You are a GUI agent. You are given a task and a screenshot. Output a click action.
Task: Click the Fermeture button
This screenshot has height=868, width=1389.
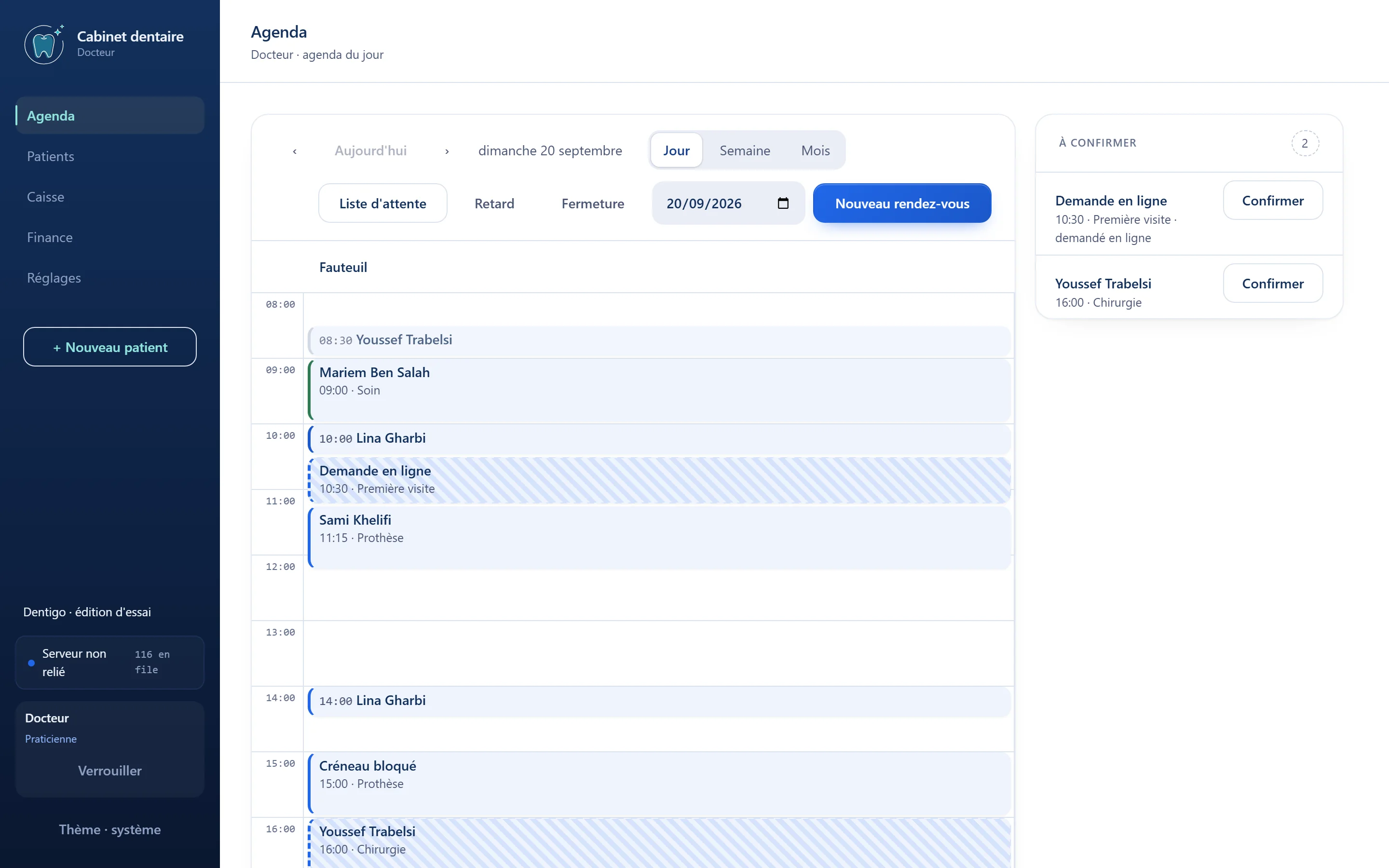592,203
